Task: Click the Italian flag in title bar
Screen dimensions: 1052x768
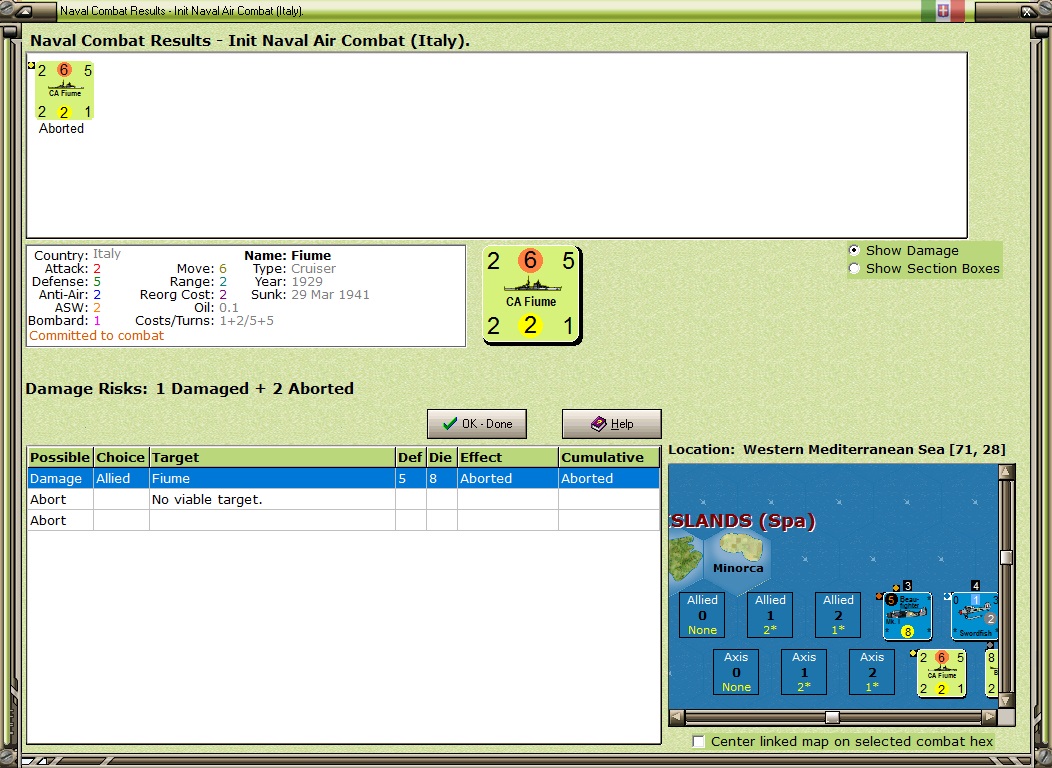Action: click(943, 11)
